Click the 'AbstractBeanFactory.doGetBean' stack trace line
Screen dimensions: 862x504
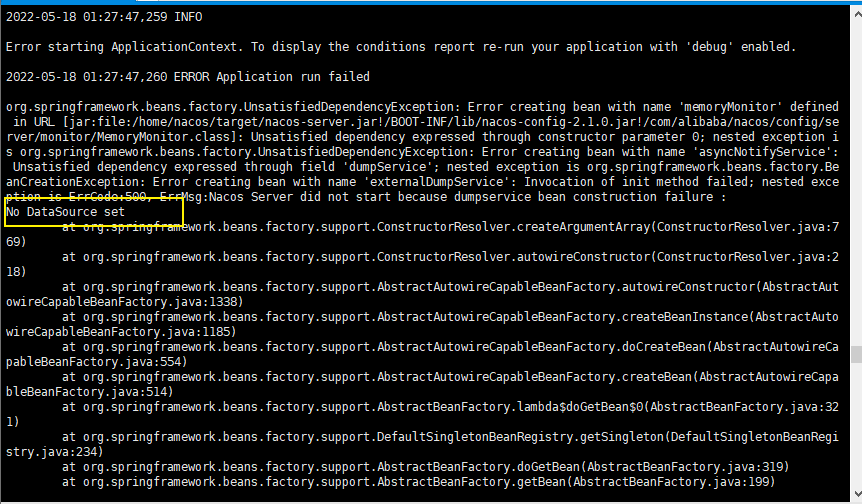point(426,467)
